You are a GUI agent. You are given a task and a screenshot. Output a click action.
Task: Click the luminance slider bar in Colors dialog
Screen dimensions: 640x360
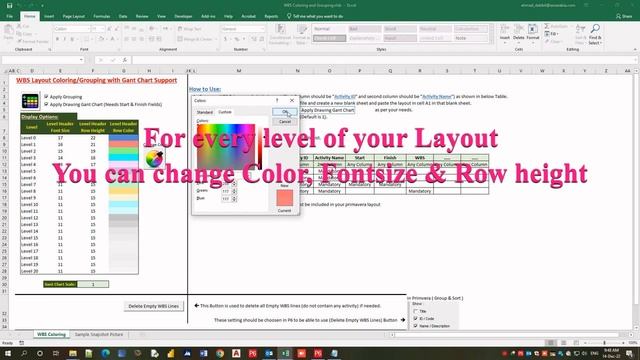click(x=260, y=147)
